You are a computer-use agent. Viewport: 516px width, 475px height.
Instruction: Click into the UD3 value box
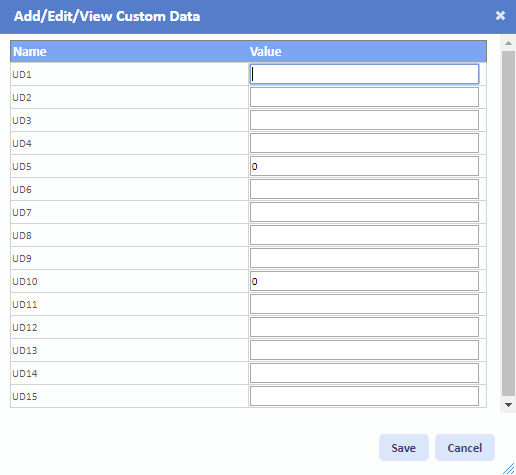(x=364, y=120)
